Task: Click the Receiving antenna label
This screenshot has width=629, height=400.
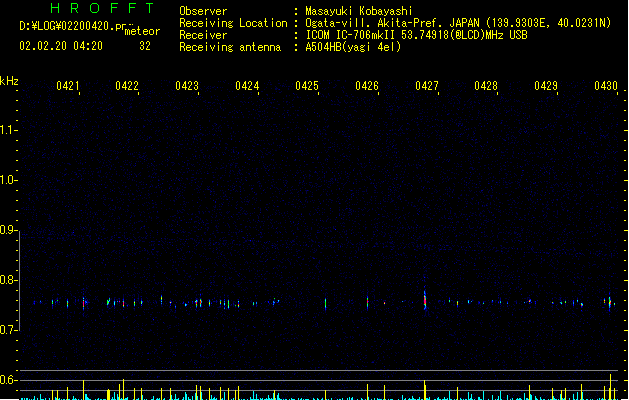Action: [x=230, y=47]
